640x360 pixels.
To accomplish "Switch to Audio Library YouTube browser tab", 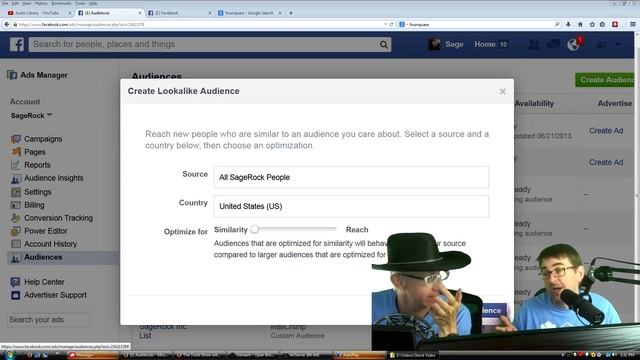I will pos(38,13).
